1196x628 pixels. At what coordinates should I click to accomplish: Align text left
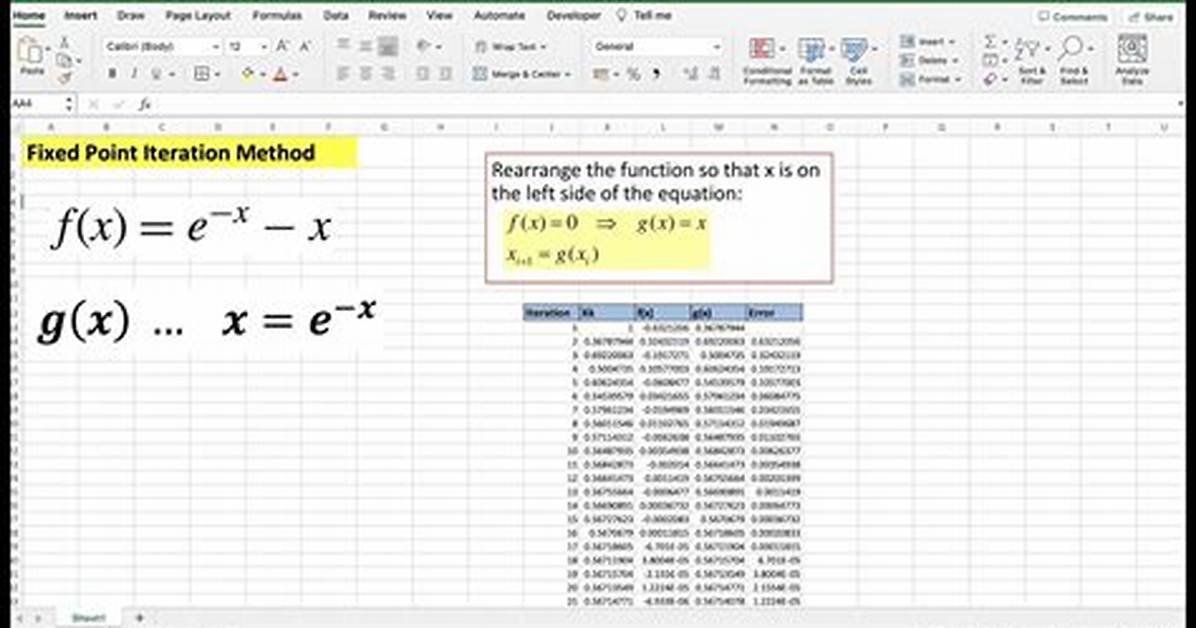click(344, 74)
